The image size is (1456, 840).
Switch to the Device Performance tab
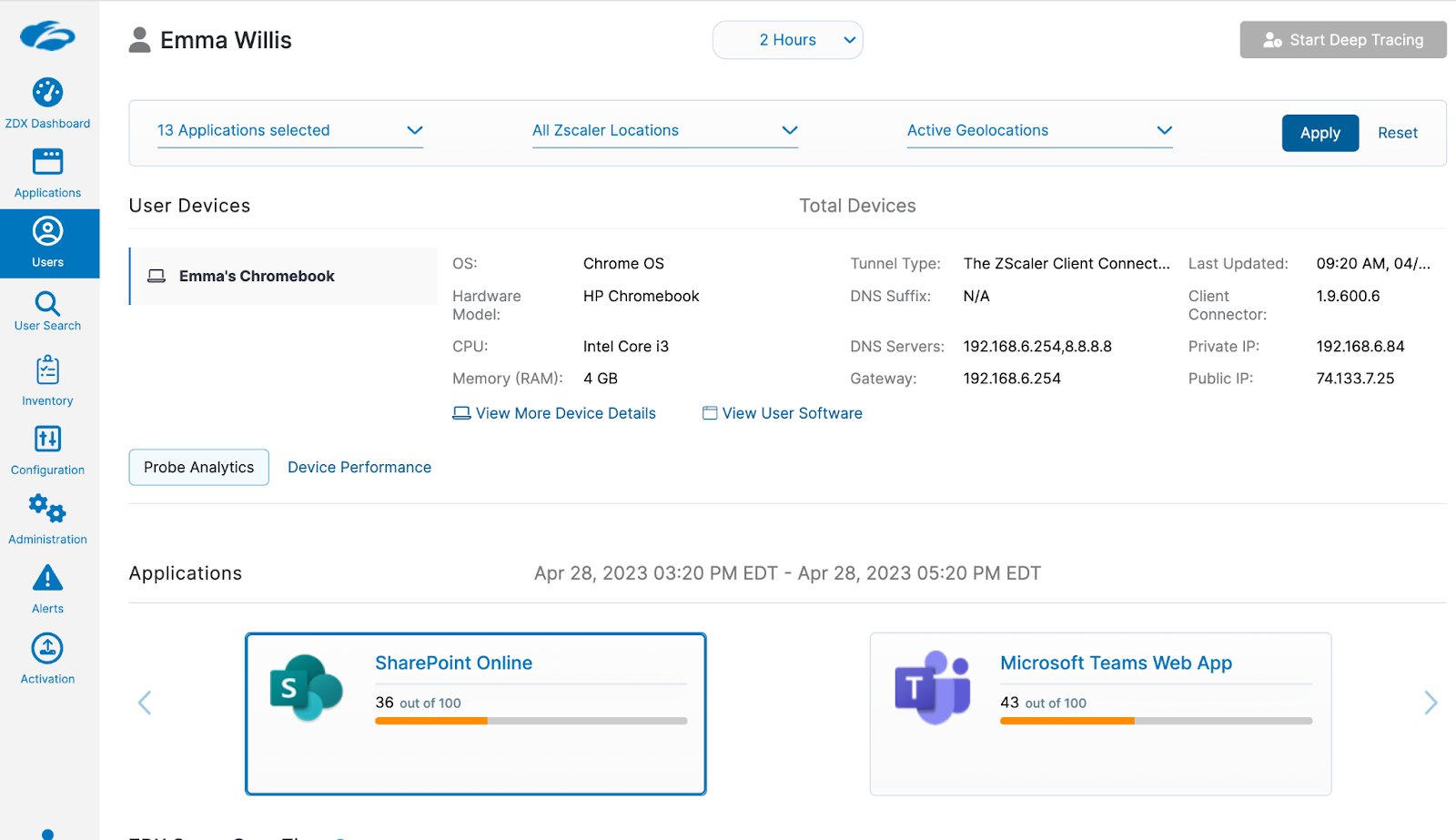coord(359,467)
